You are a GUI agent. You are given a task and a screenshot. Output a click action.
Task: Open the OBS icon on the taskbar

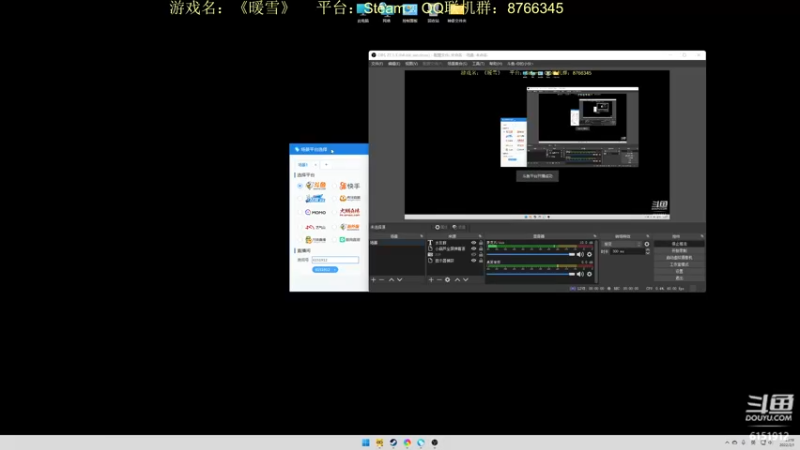click(x=435, y=442)
